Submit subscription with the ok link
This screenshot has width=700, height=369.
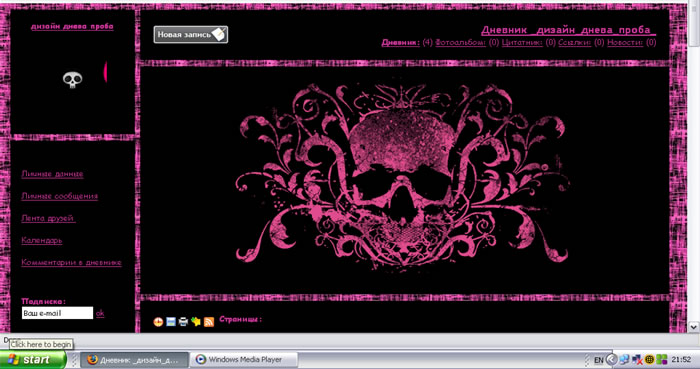(100, 313)
